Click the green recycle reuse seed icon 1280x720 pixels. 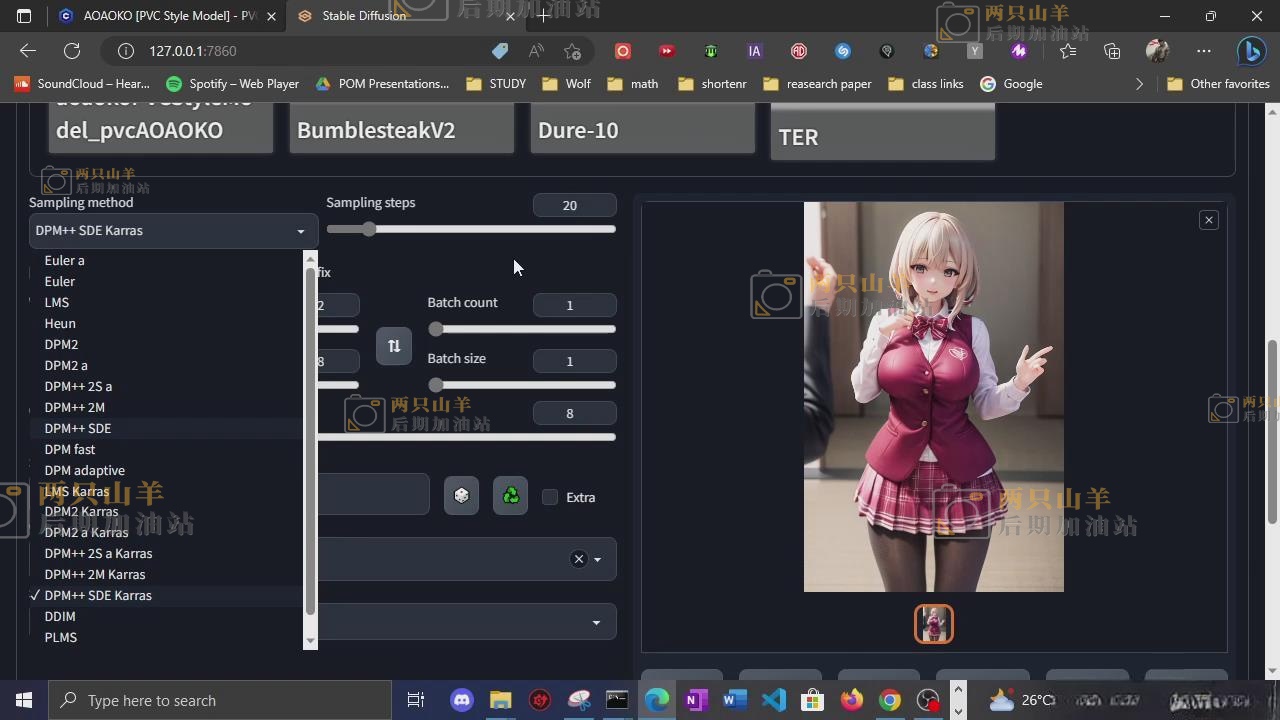(510, 496)
